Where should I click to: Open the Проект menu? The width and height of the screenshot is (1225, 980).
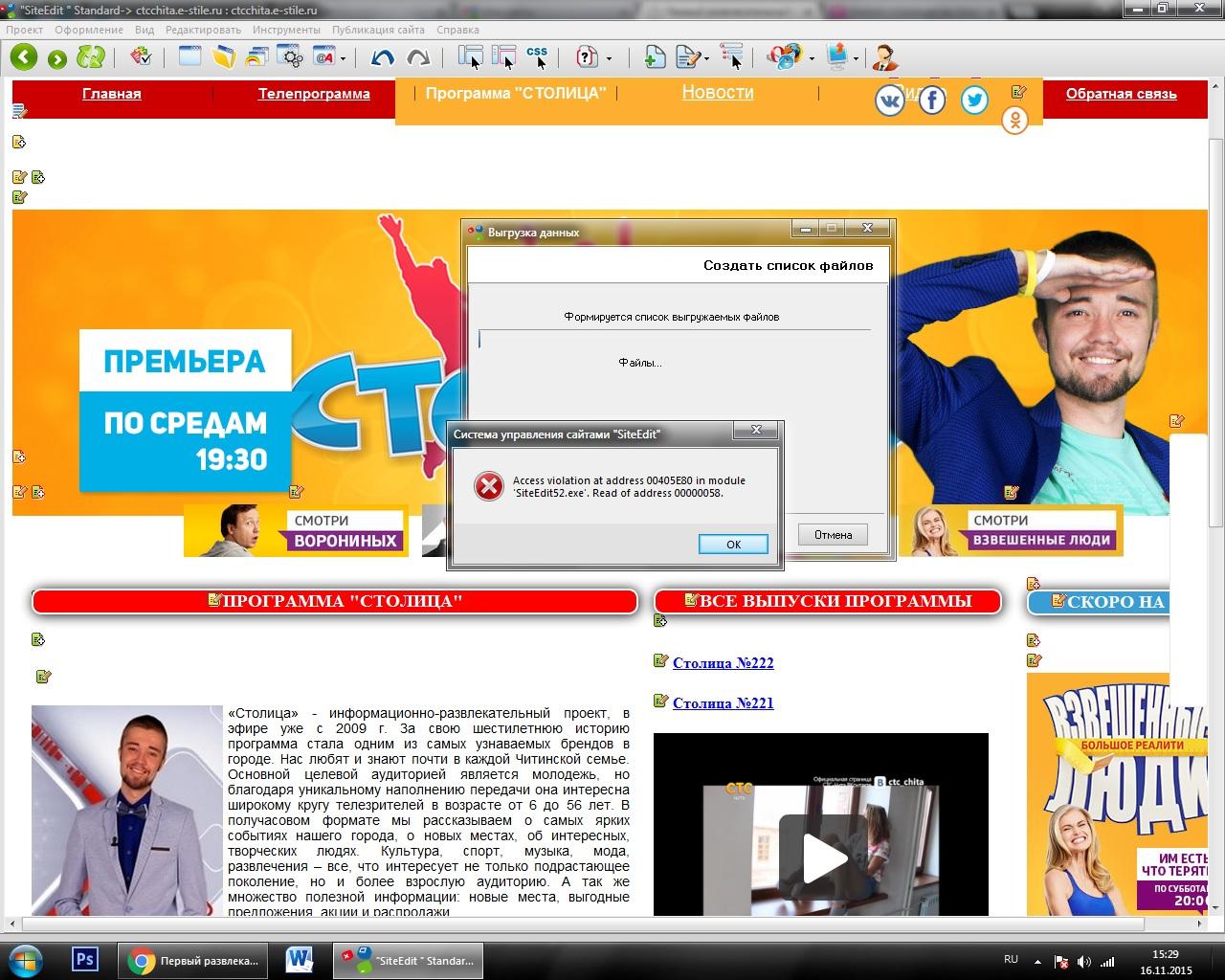pos(24,30)
